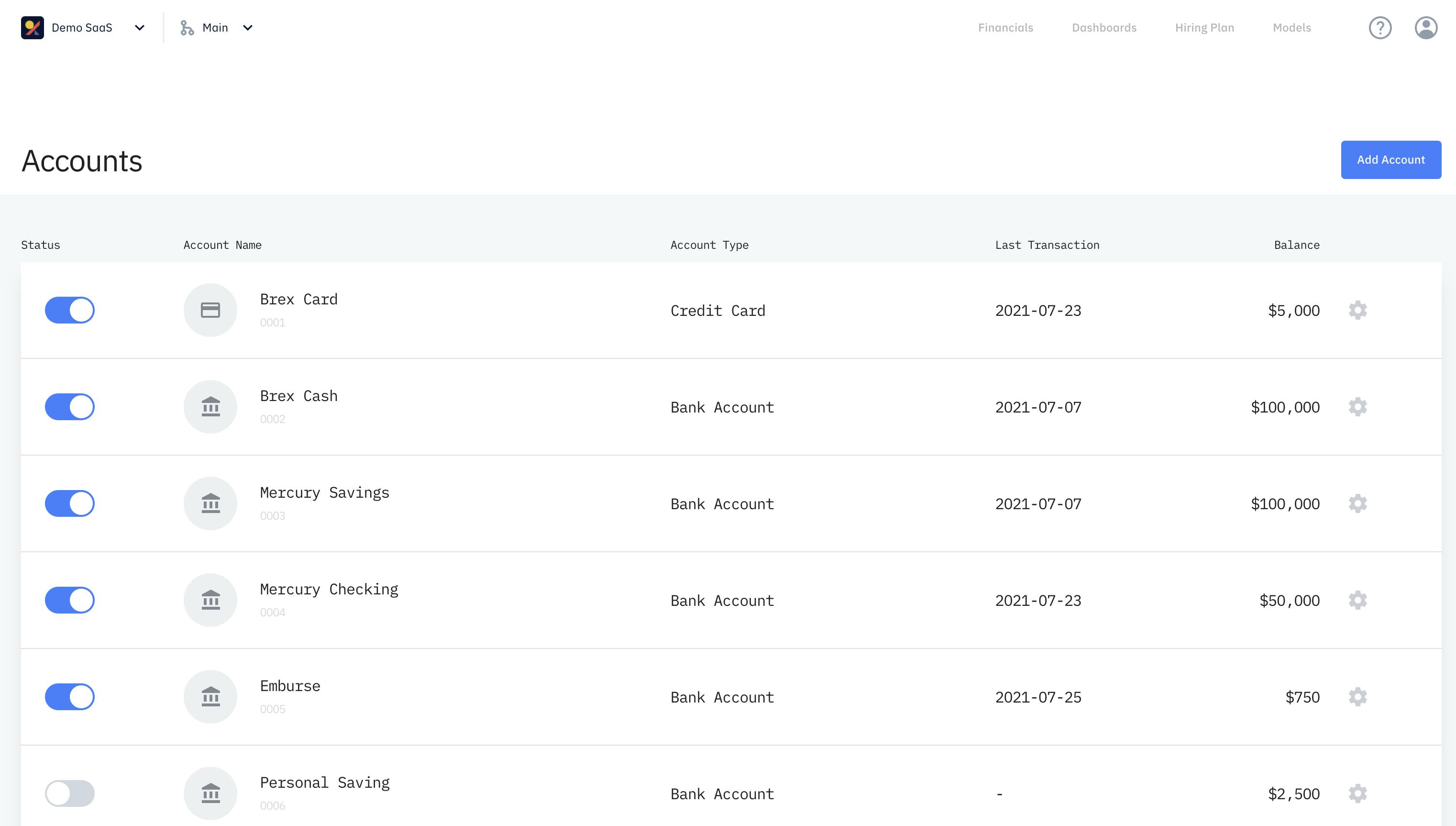1456x826 pixels.
Task: Click the Accounts page heading
Action: tap(82, 161)
